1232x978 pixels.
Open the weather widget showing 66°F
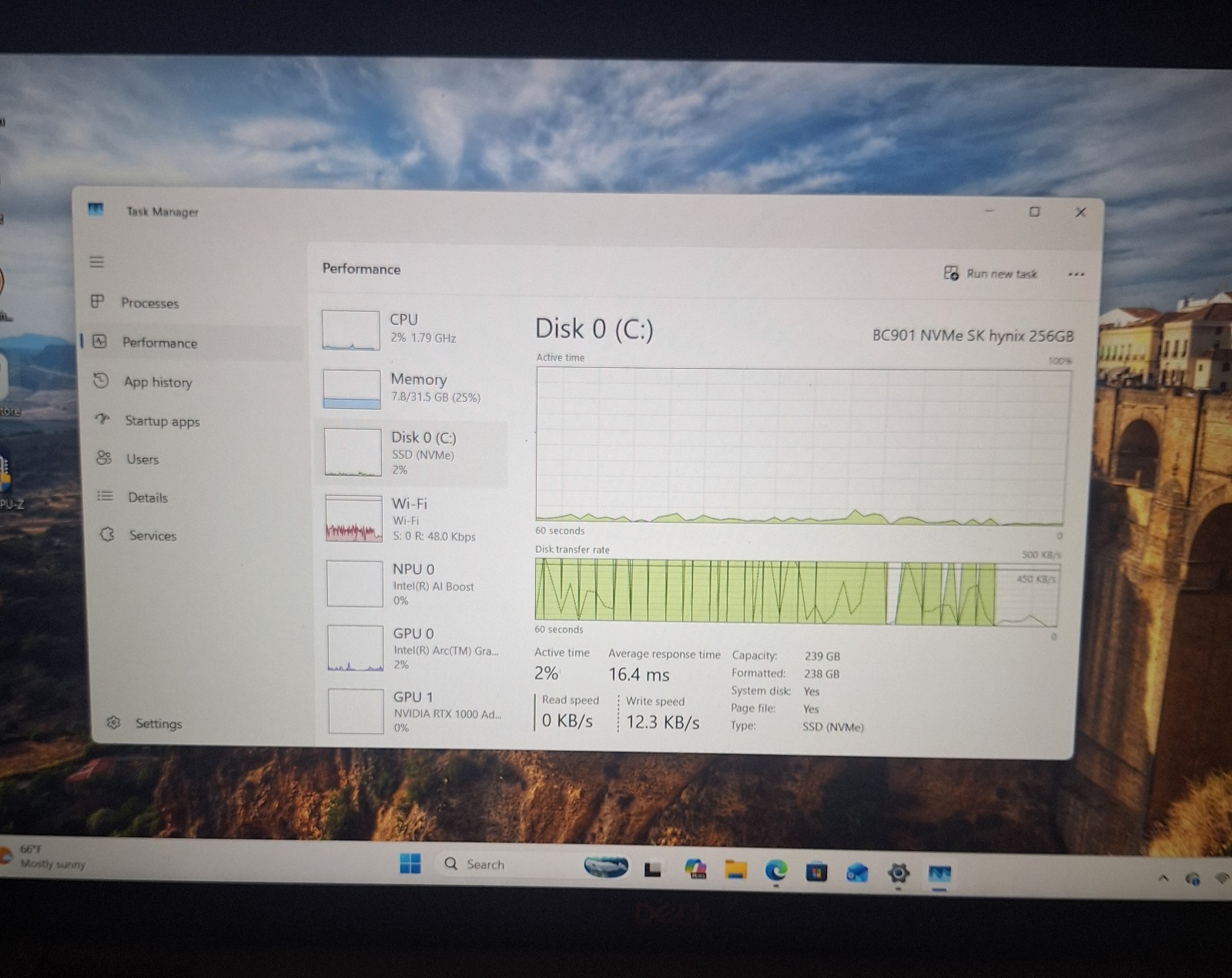coord(45,856)
